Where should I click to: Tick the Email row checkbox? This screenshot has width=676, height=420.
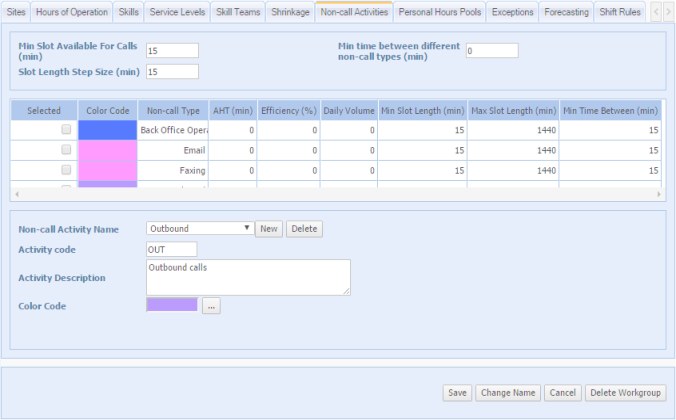pos(66,149)
